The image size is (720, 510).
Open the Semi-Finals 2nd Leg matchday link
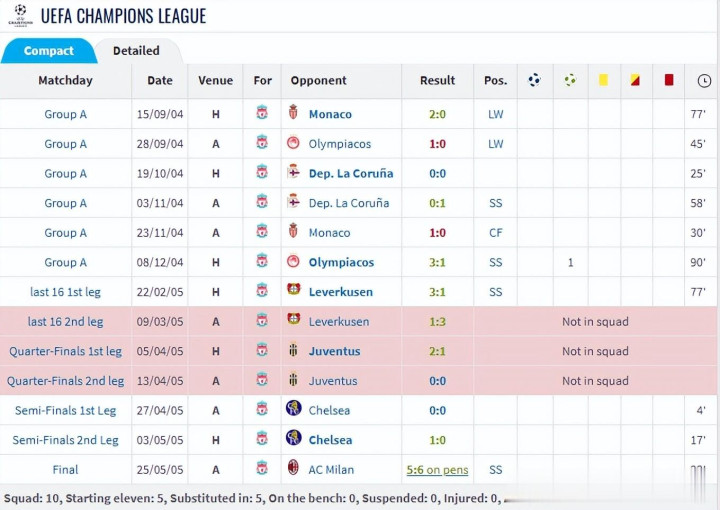(65, 440)
